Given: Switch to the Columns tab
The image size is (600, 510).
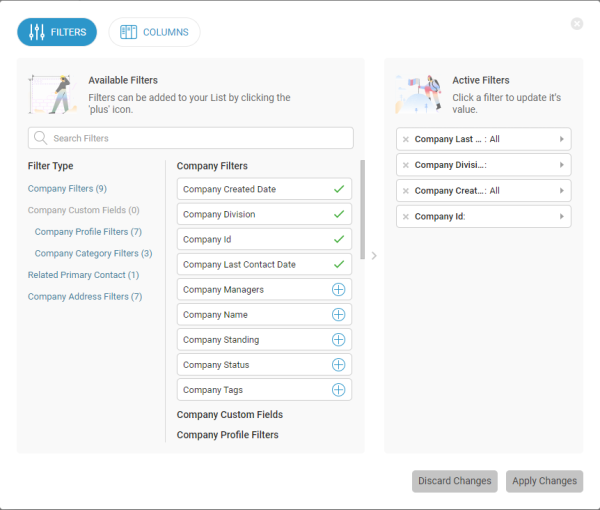Looking at the screenshot, I should point(154,32).
